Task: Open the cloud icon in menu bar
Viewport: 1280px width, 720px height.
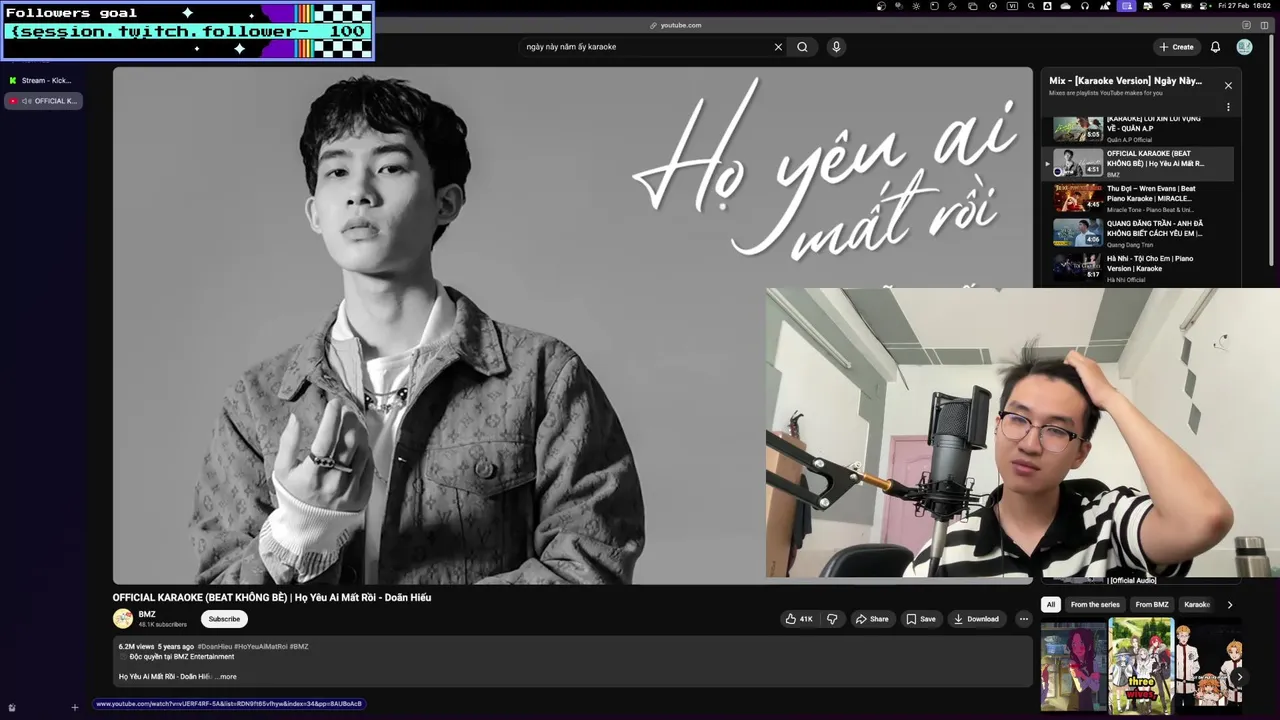Action: [x=1065, y=6]
